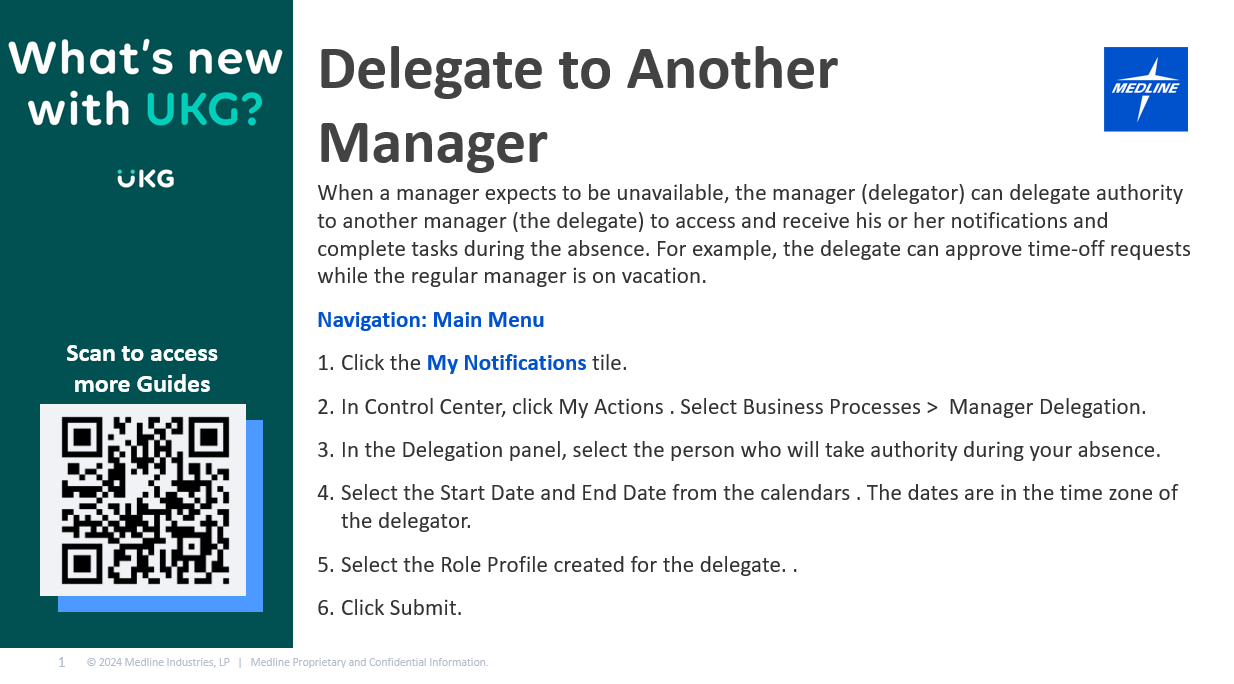Viewport: 1234px width, 684px height.
Task: Click step 1's "tile." word after My Notifications
Action: [609, 363]
